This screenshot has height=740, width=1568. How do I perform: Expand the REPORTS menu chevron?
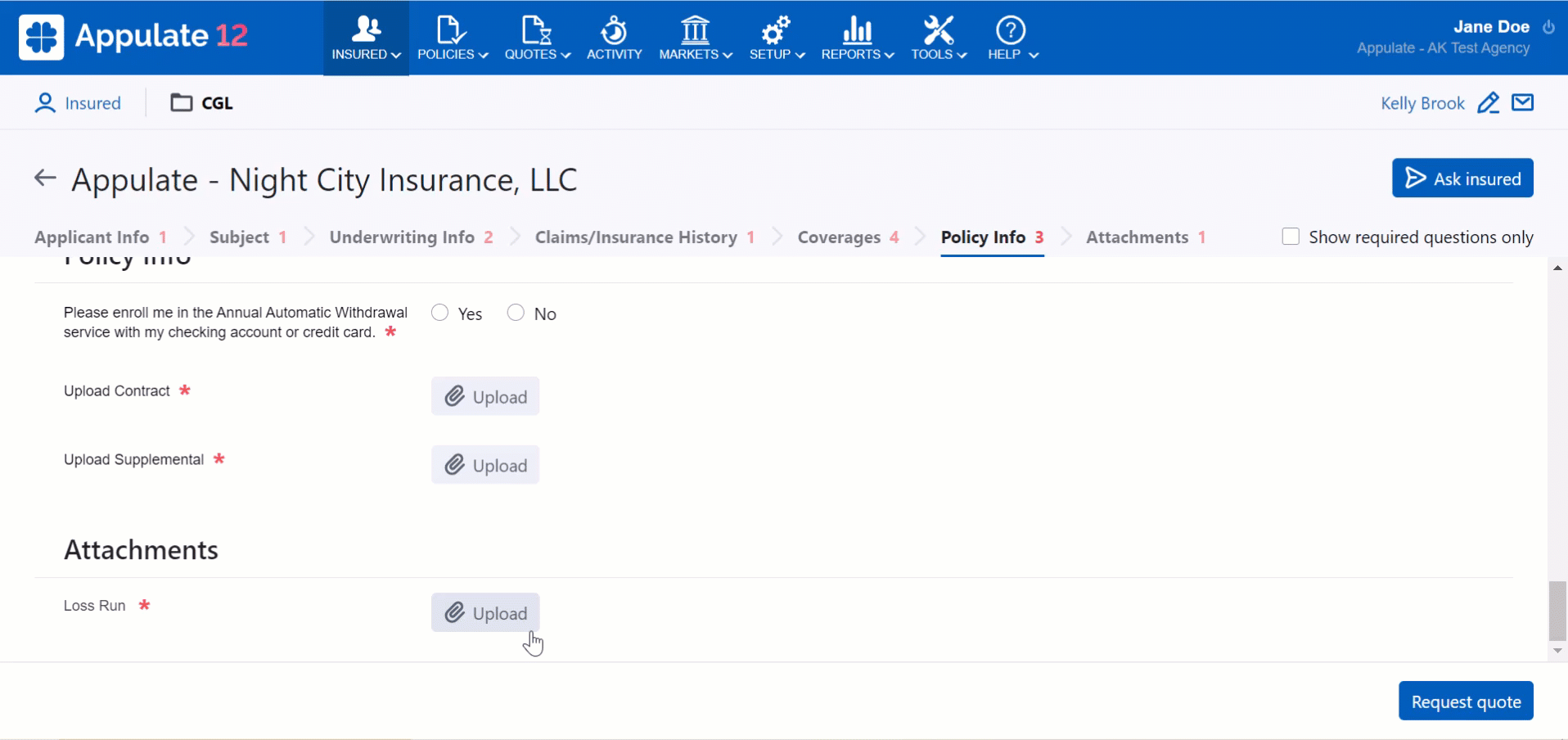point(890,55)
